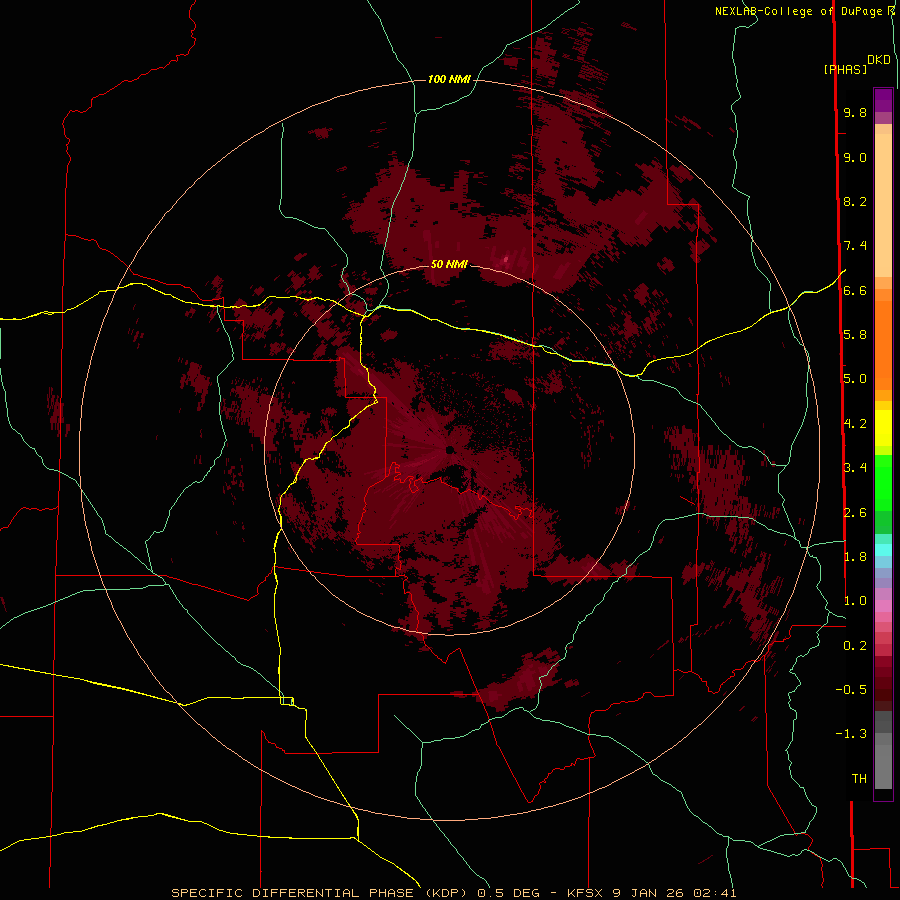Pick the yellow segment beside 4.2
Screen dimensions: 900x900
883,428
